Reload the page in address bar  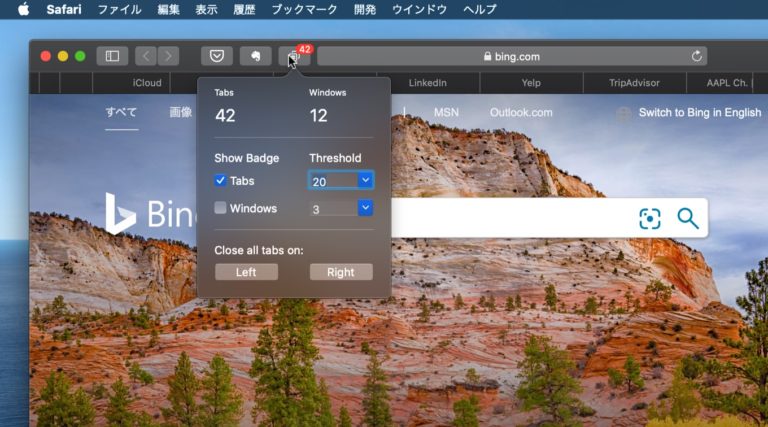pyautogui.click(x=696, y=57)
